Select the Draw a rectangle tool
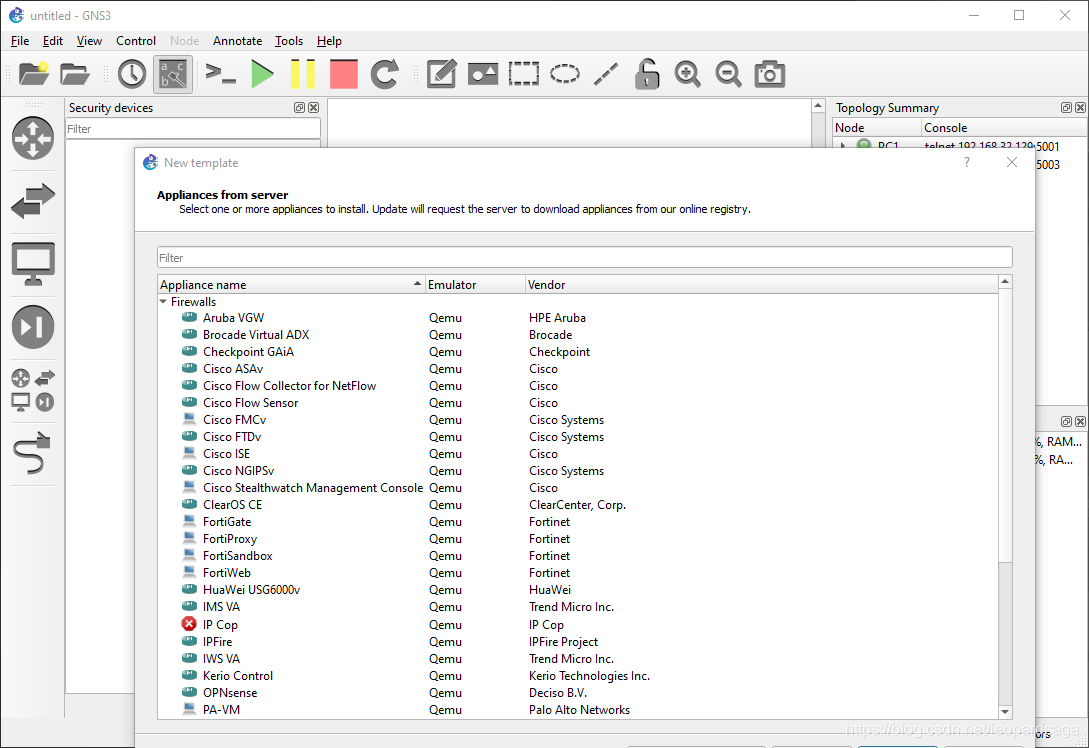This screenshot has width=1089, height=748. tap(524, 74)
